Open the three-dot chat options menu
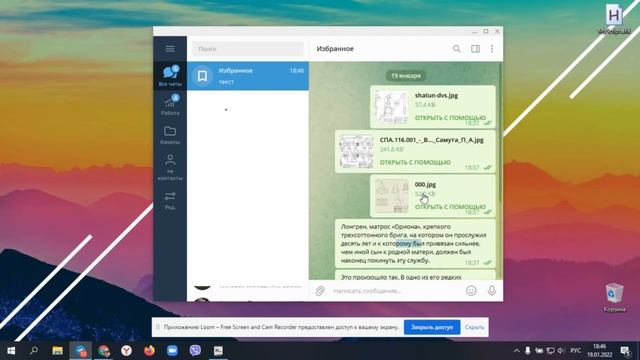 tap(492, 49)
